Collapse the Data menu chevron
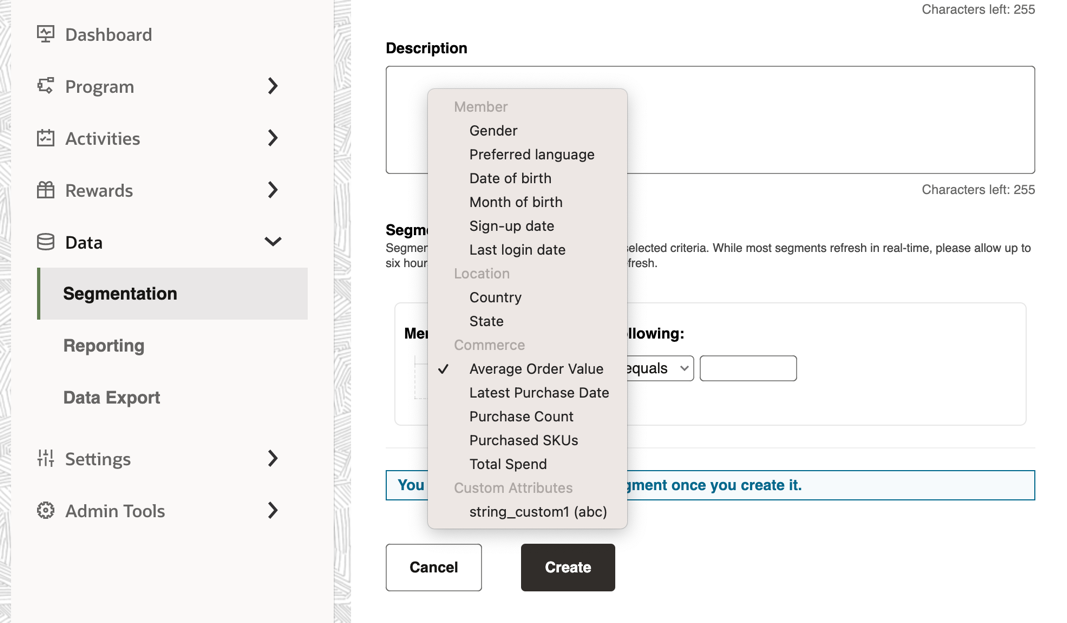 [273, 242]
